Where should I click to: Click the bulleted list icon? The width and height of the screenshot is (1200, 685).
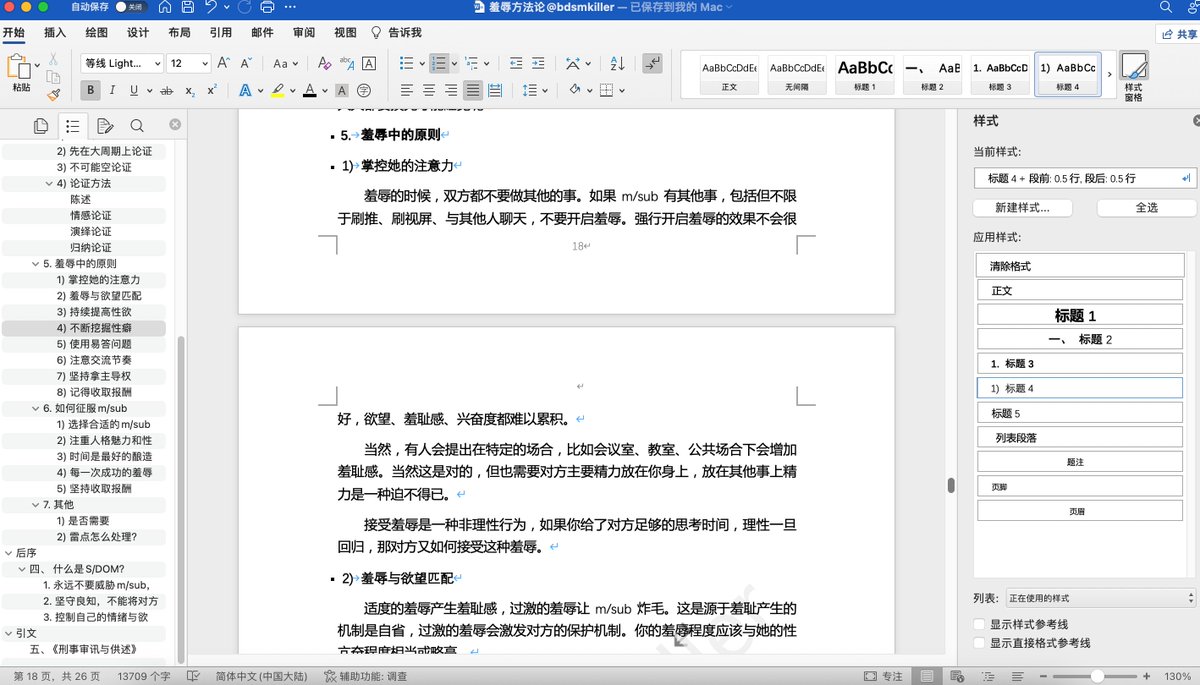coord(406,63)
